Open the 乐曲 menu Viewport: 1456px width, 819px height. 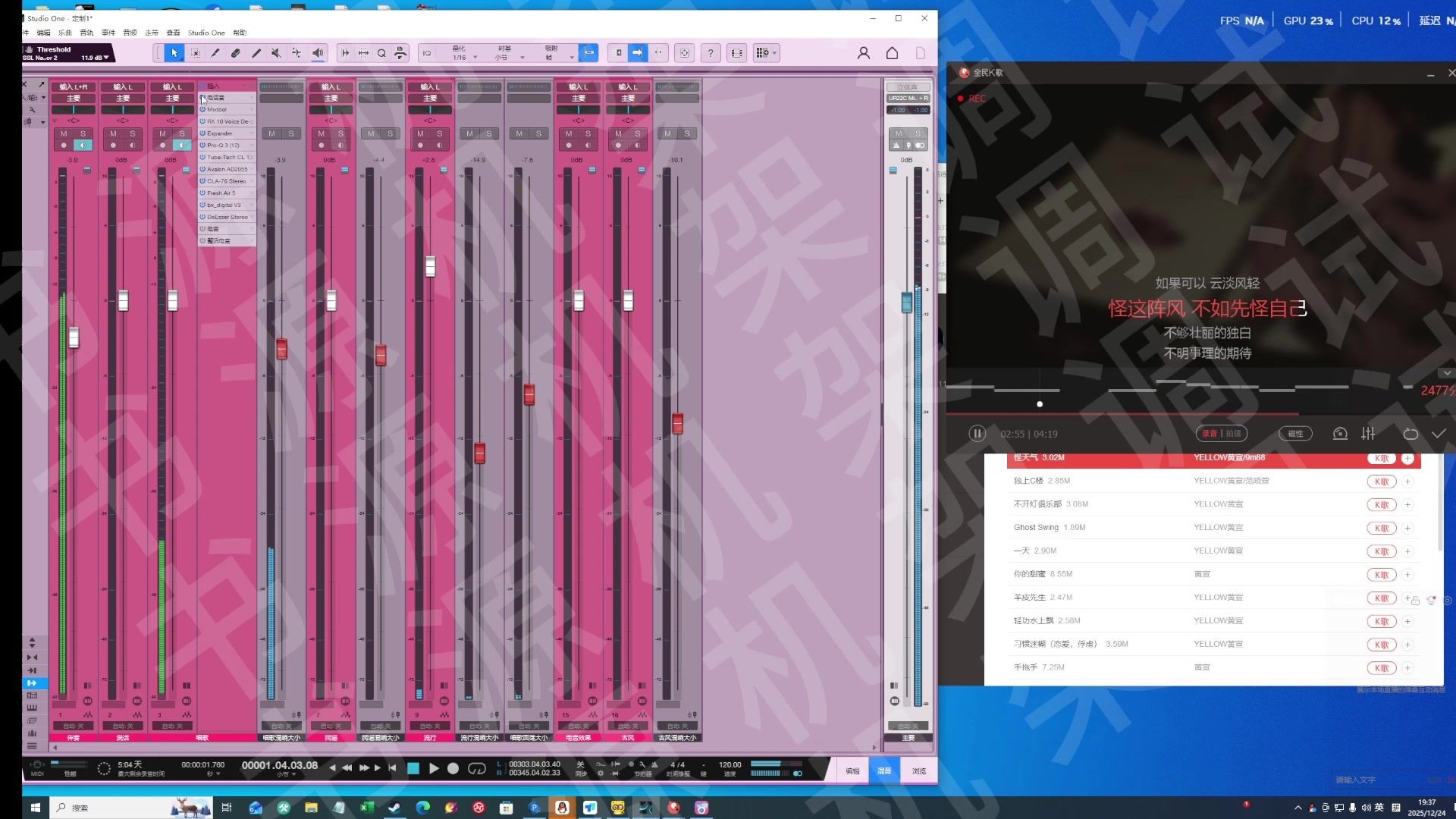click(x=65, y=33)
